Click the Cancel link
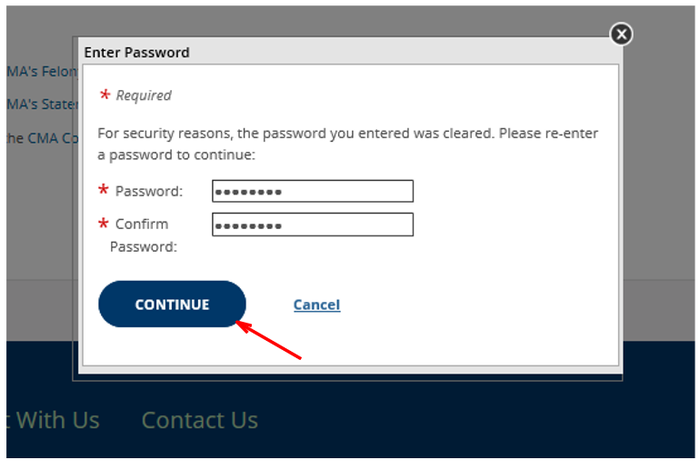The width and height of the screenshot is (700, 464). (x=316, y=305)
